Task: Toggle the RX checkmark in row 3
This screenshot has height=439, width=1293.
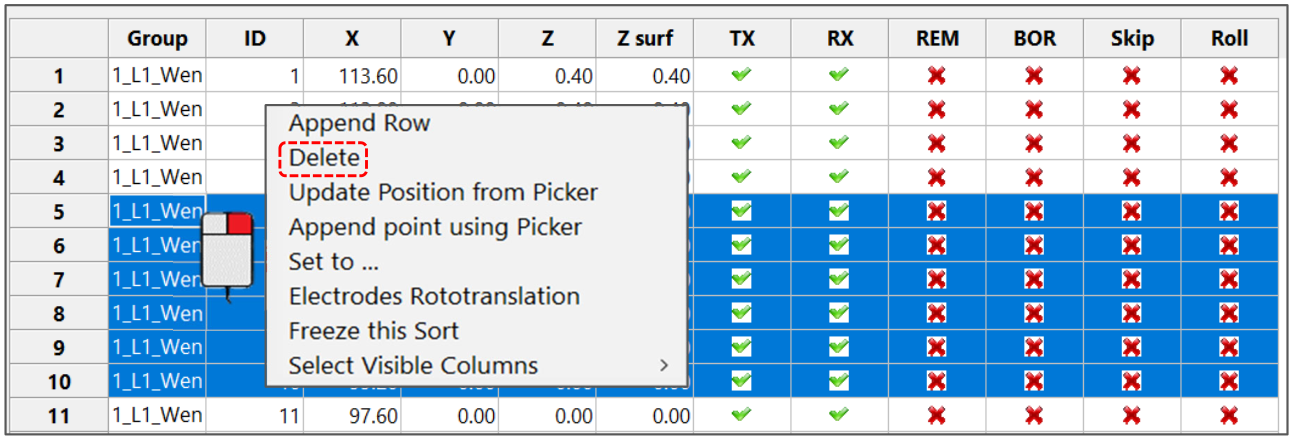Action: point(839,143)
